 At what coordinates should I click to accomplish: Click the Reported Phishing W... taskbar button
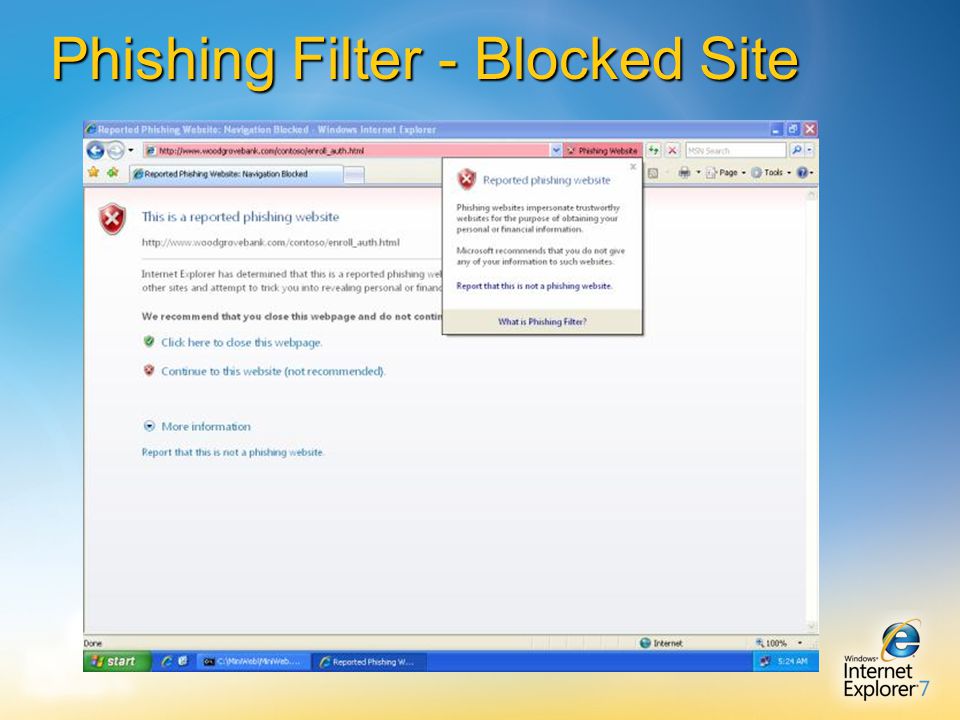(x=369, y=662)
